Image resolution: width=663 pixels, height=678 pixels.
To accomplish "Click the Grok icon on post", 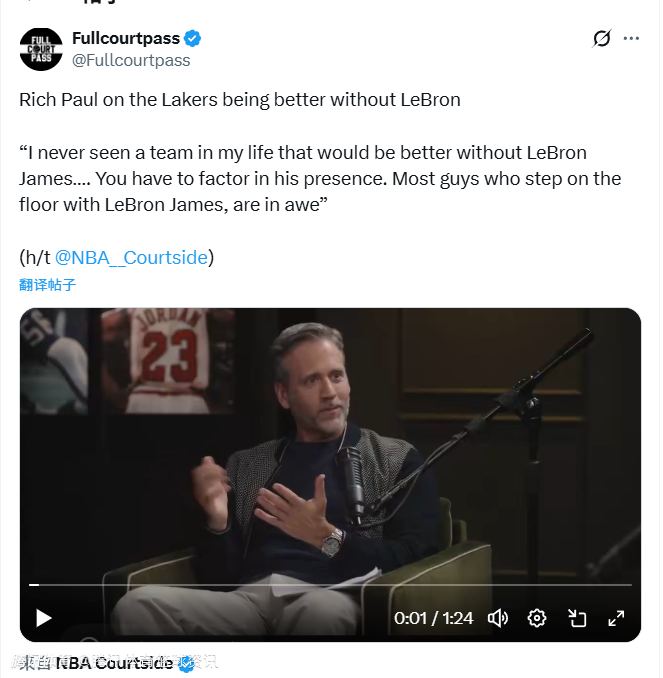I will pyautogui.click(x=601, y=39).
